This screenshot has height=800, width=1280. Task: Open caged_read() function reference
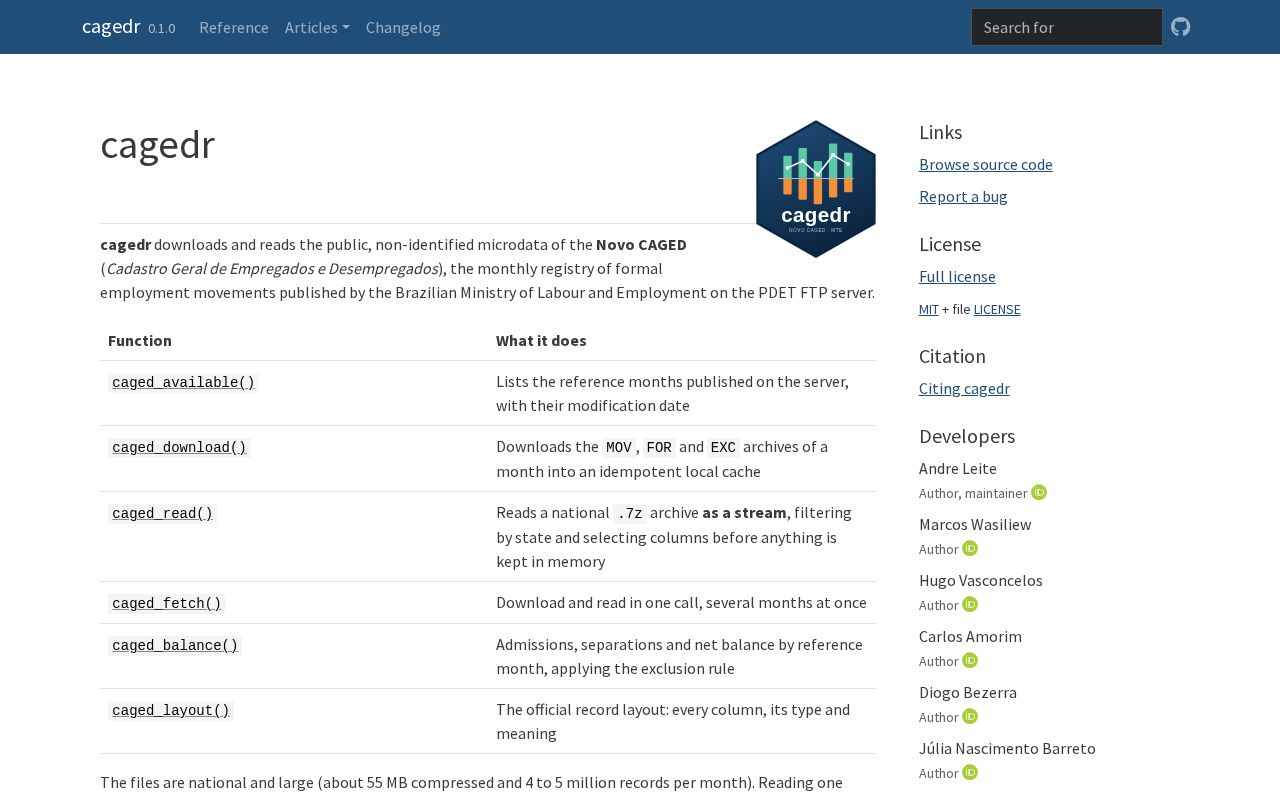click(163, 513)
